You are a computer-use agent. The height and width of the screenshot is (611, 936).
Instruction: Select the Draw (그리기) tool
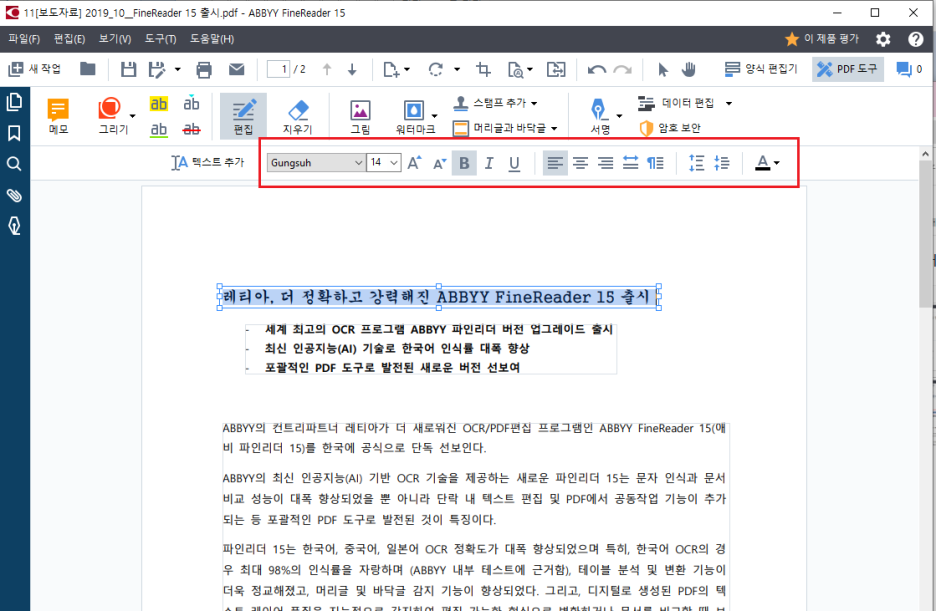pos(113,116)
